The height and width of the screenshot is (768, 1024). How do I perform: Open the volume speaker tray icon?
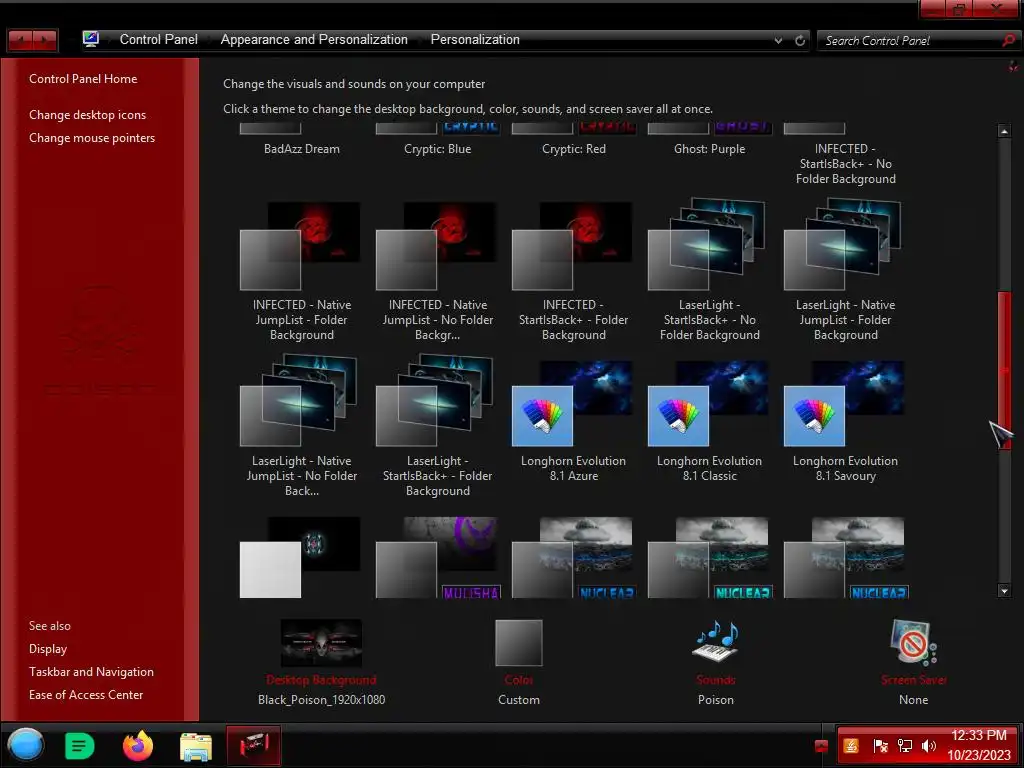(928, 746)
